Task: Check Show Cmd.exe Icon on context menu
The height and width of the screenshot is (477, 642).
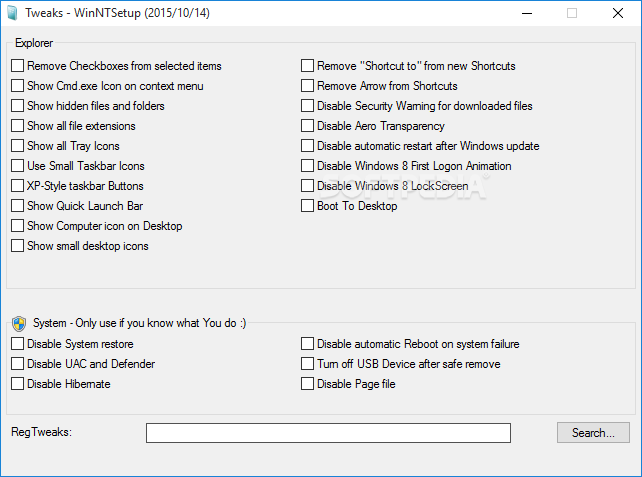Action: pos(18,86)
